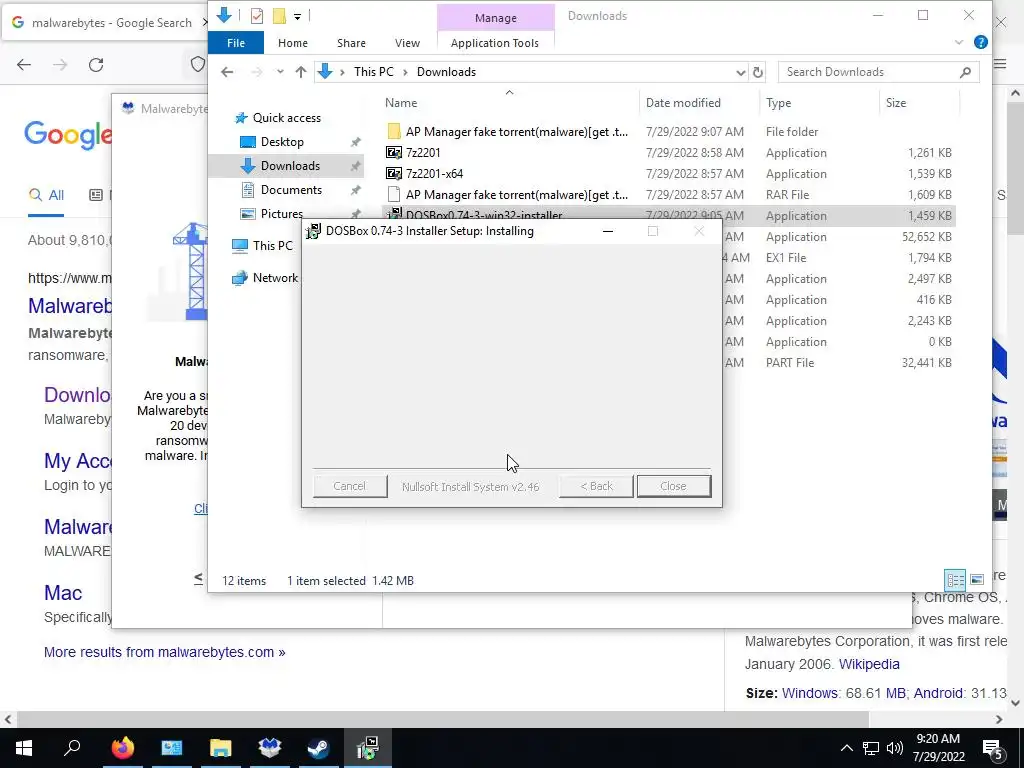This screenshot has height=768, width=1024.
Task: Open the View ribbon tab
Action: point(408,42)
